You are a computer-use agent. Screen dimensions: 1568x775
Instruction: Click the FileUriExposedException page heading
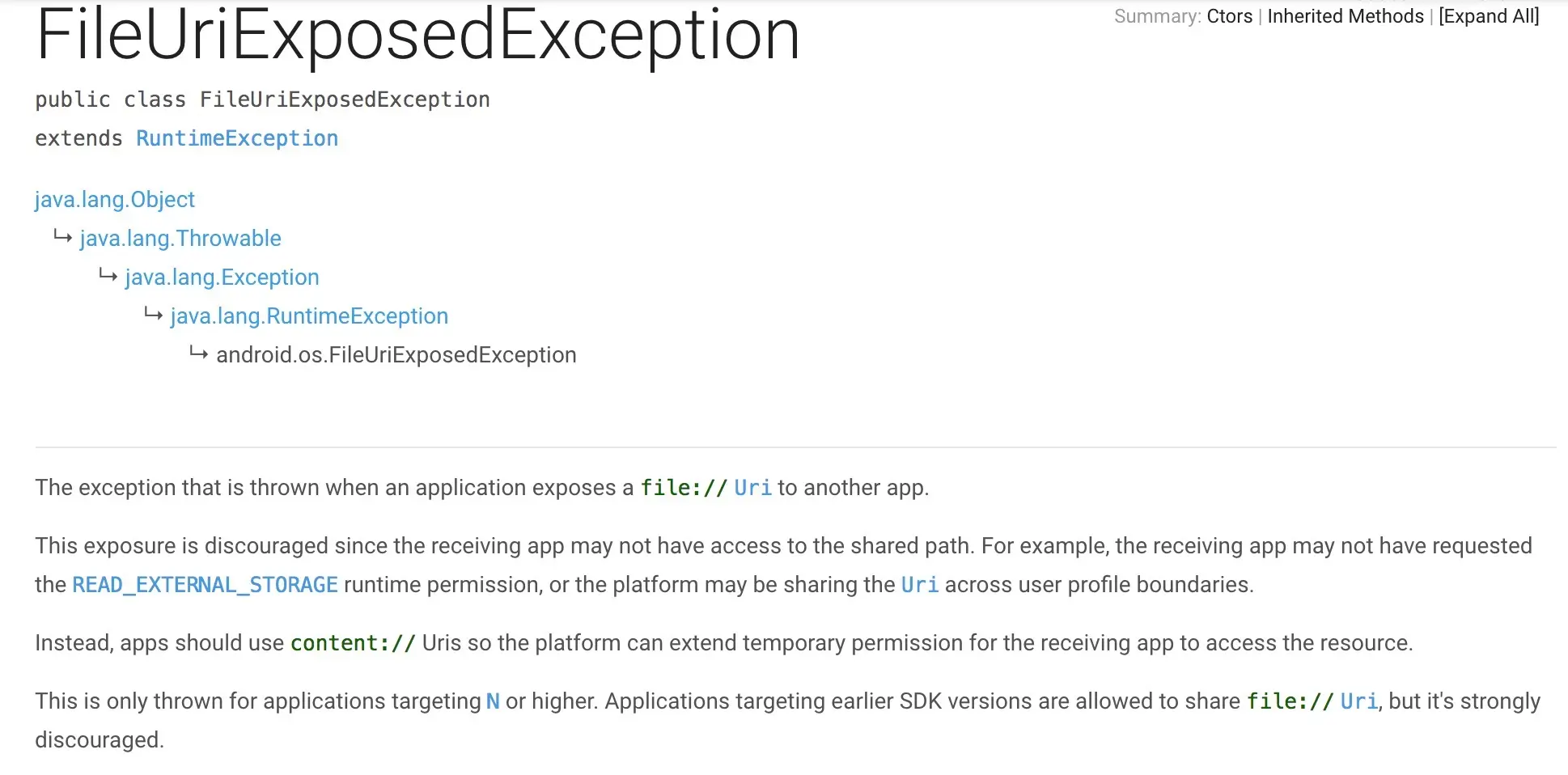click(x=418, y=35)
